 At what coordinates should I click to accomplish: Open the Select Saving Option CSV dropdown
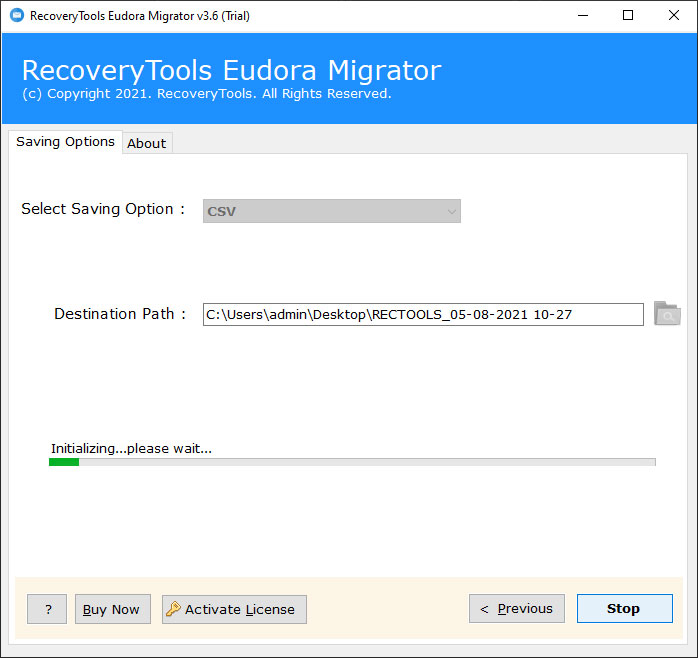[332, 211]
